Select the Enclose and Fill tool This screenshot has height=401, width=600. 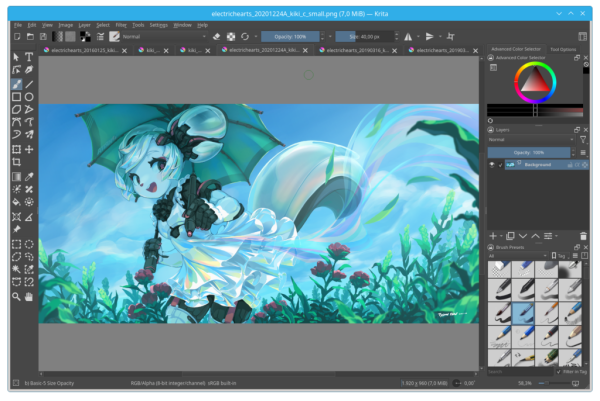pyautogui.click(x=29, y=202)
